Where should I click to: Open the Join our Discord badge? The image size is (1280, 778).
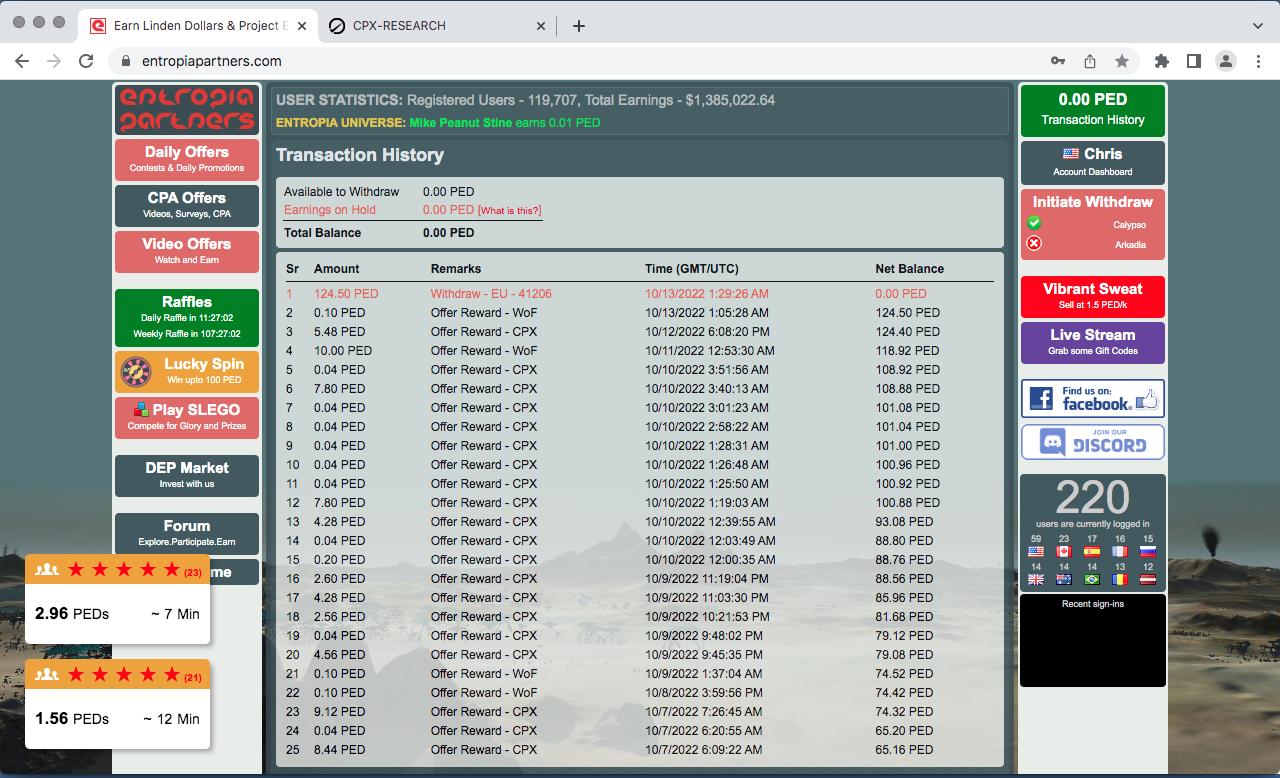click(1093, 442)
